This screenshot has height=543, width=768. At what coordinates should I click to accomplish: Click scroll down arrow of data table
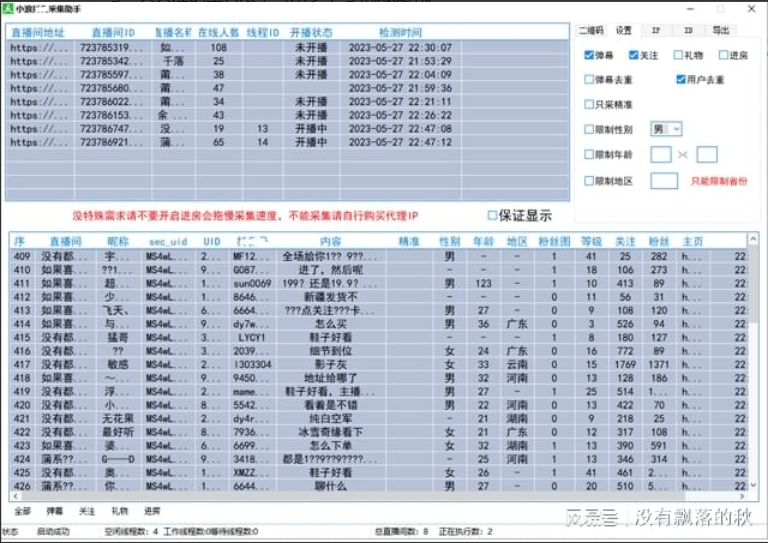[753, 485]
